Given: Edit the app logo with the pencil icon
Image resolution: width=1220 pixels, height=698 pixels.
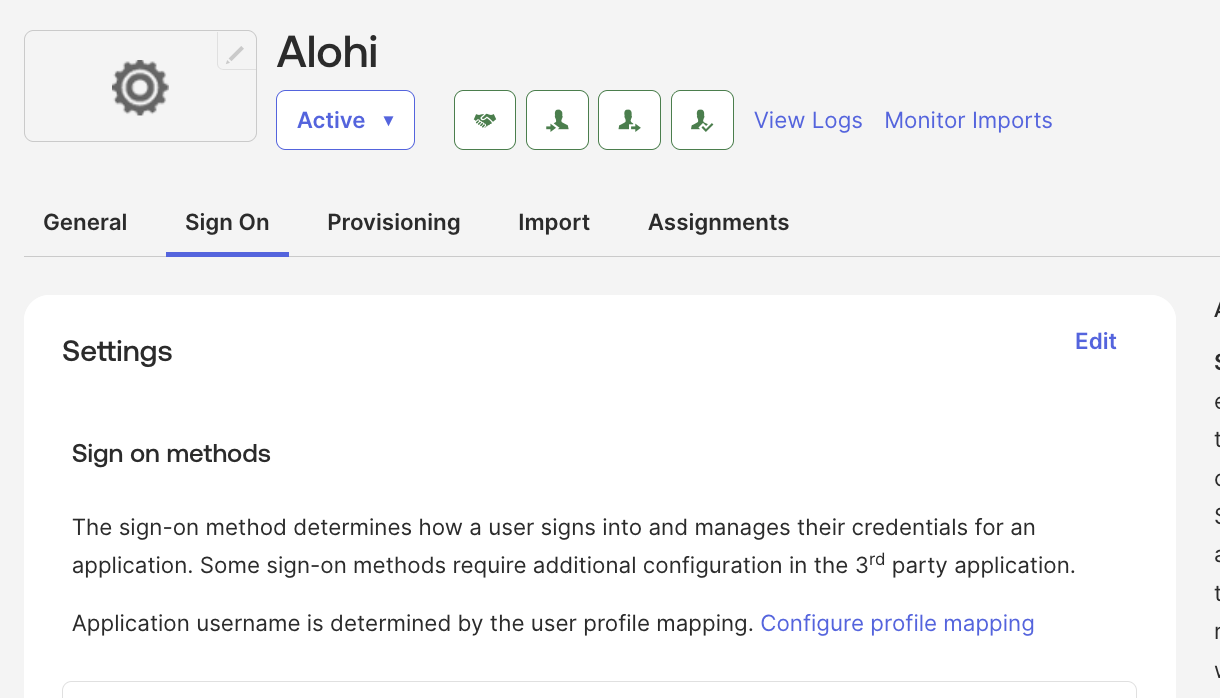Looking at the screenshot, I should click(236, 52).
